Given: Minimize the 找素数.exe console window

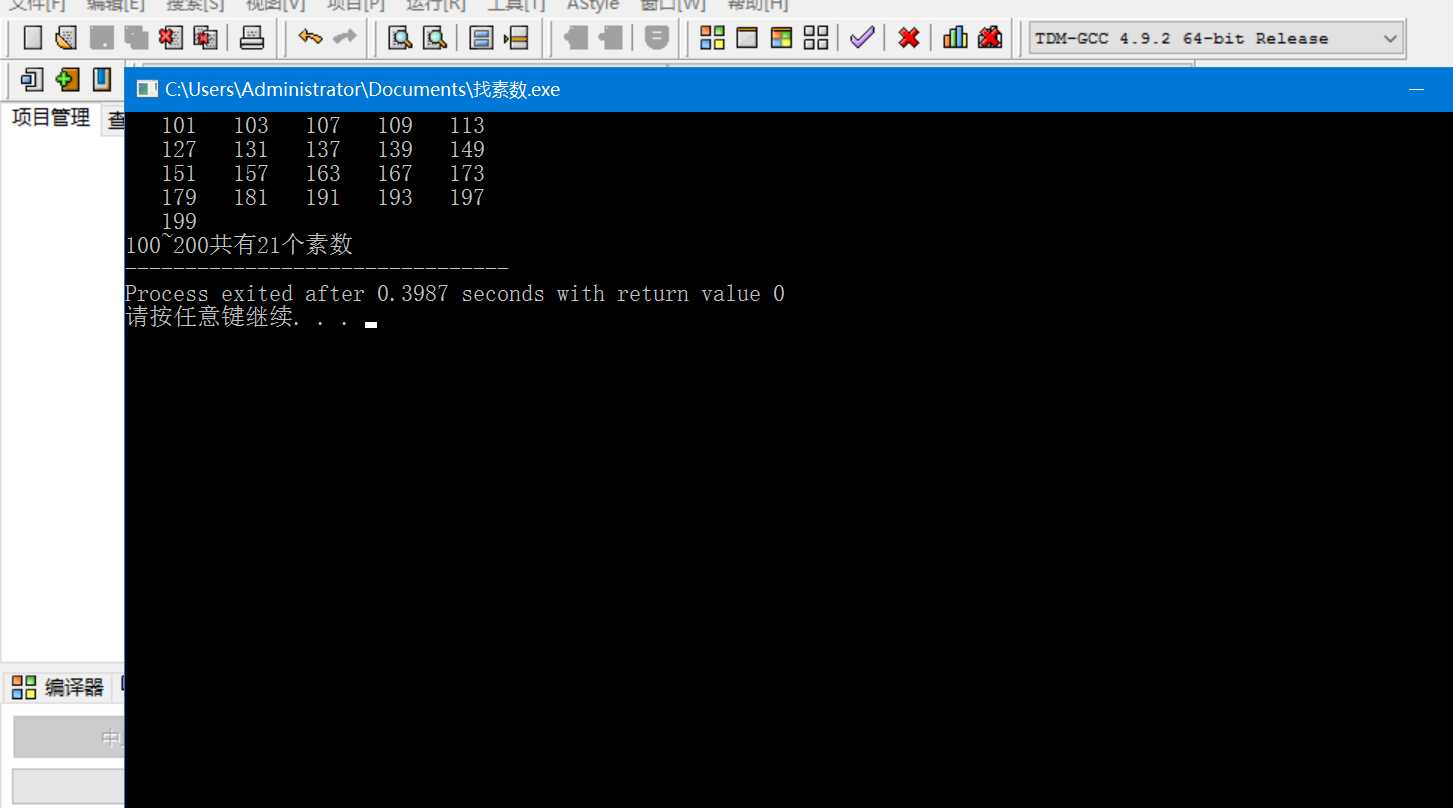Looking at the screenshot, I should point(1415,89).
